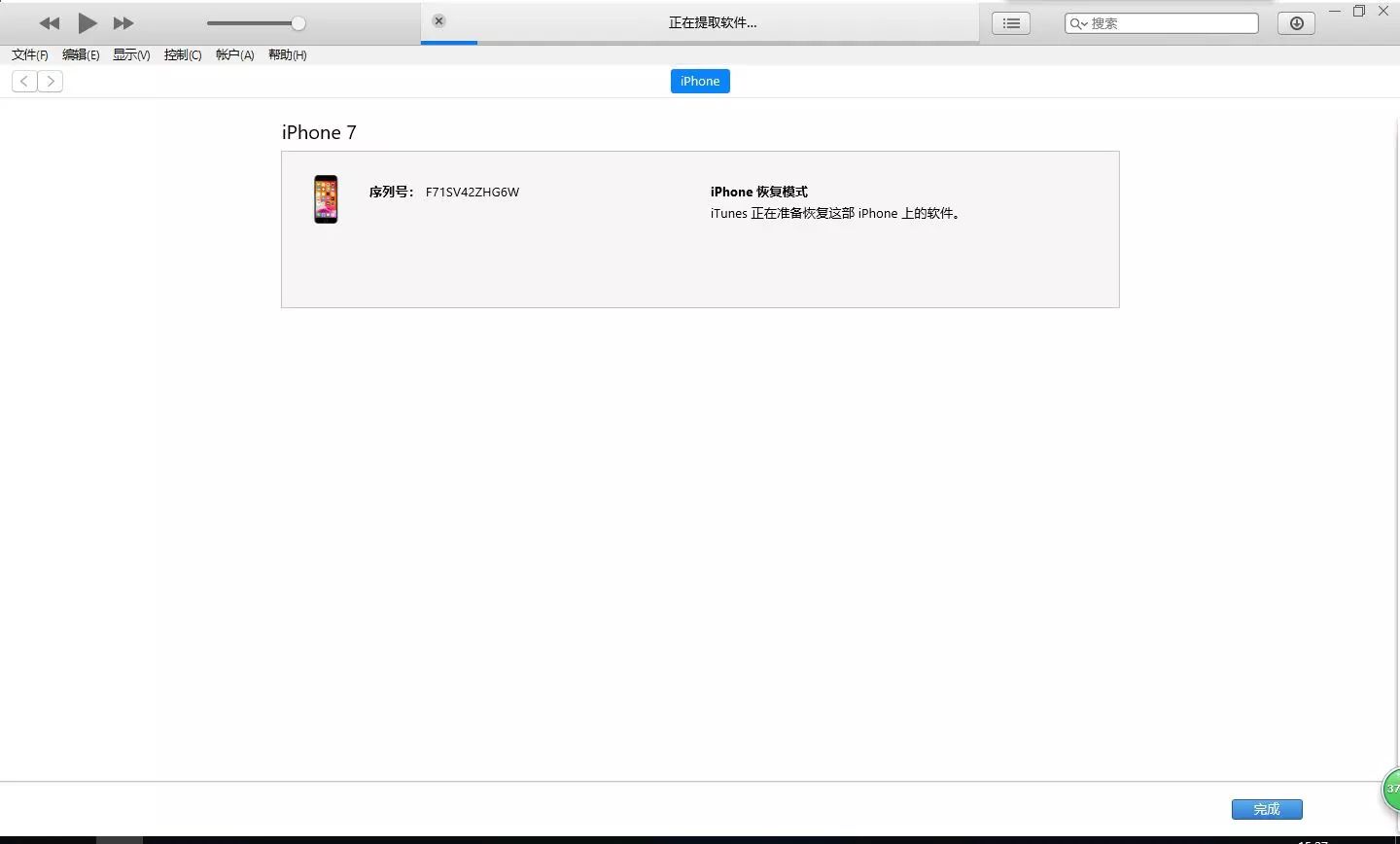This screenshot has width=1400, height=844.
Task: Go forward with the right arrow
Action: pos(51,82)
